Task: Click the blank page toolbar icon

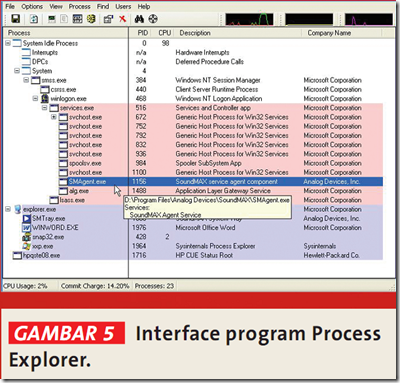Action: point(64,19)
